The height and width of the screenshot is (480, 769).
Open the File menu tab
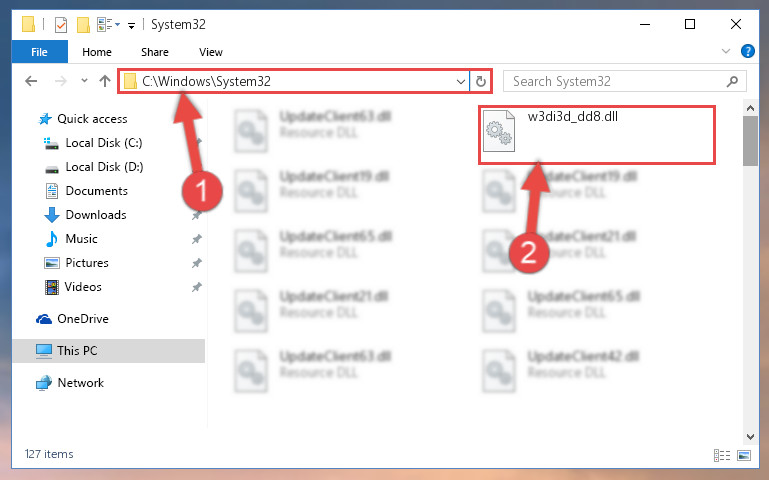click(40, 51)
